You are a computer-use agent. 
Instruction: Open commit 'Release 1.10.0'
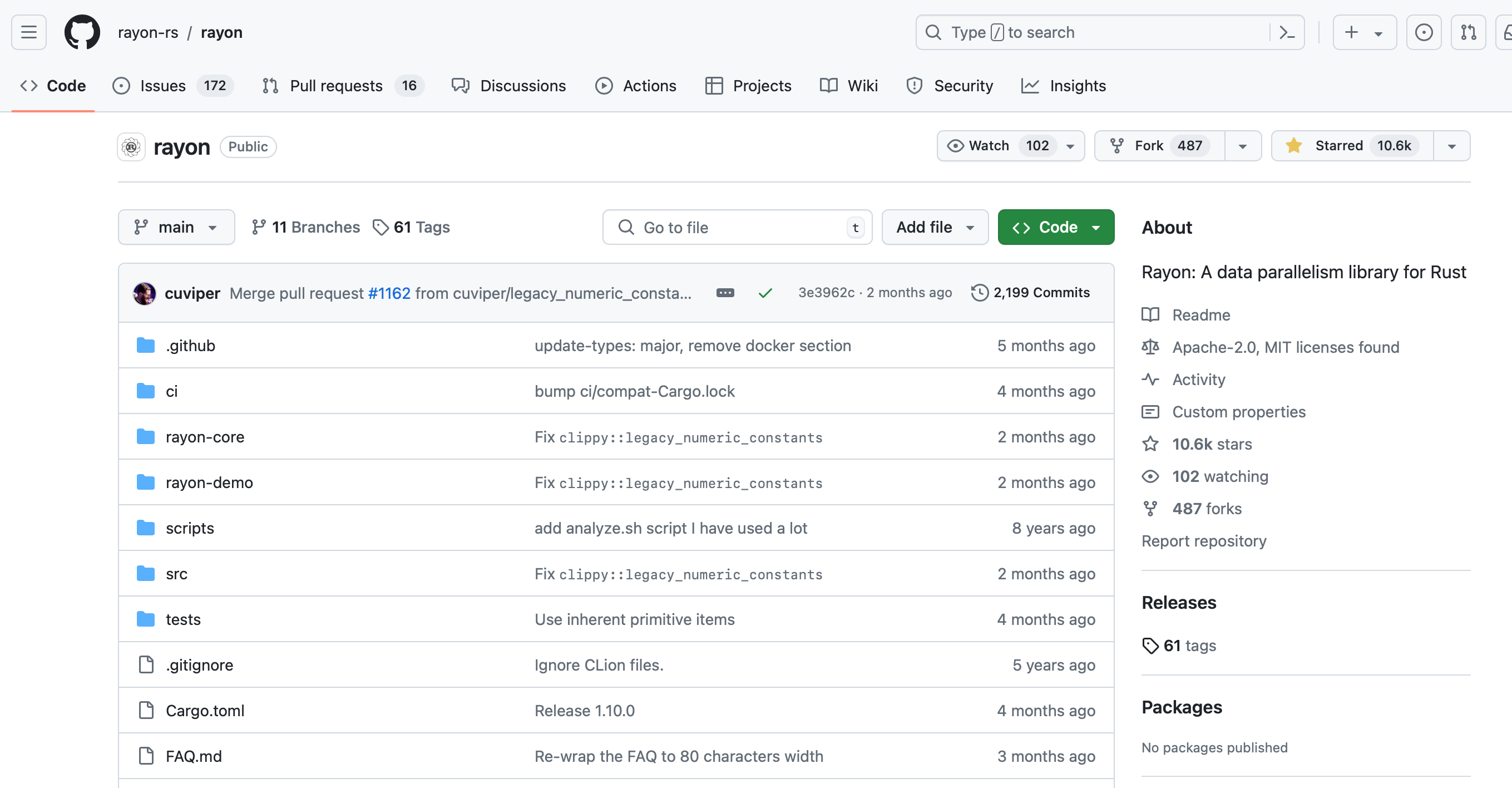[x=585, y=711]
